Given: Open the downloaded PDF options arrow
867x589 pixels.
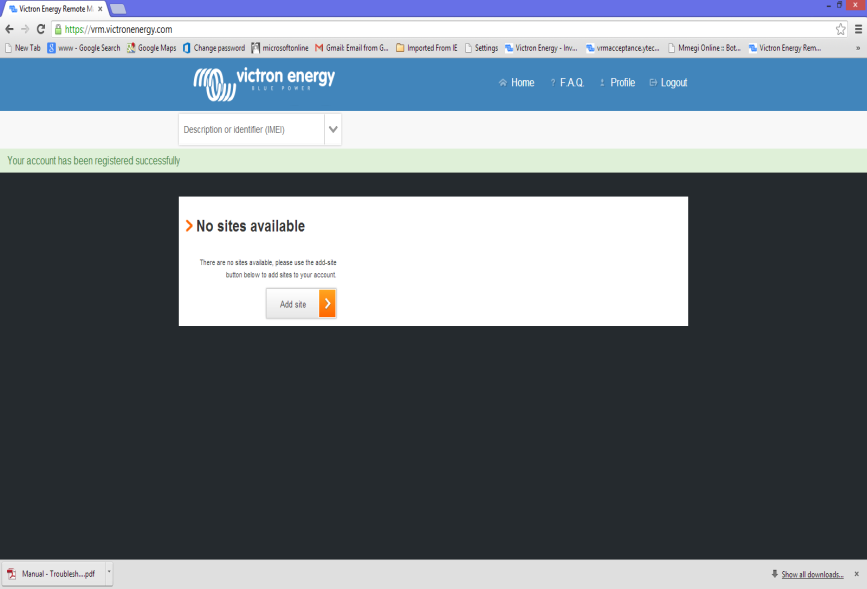Looking at the screenshot, I should tap(108, 574).
